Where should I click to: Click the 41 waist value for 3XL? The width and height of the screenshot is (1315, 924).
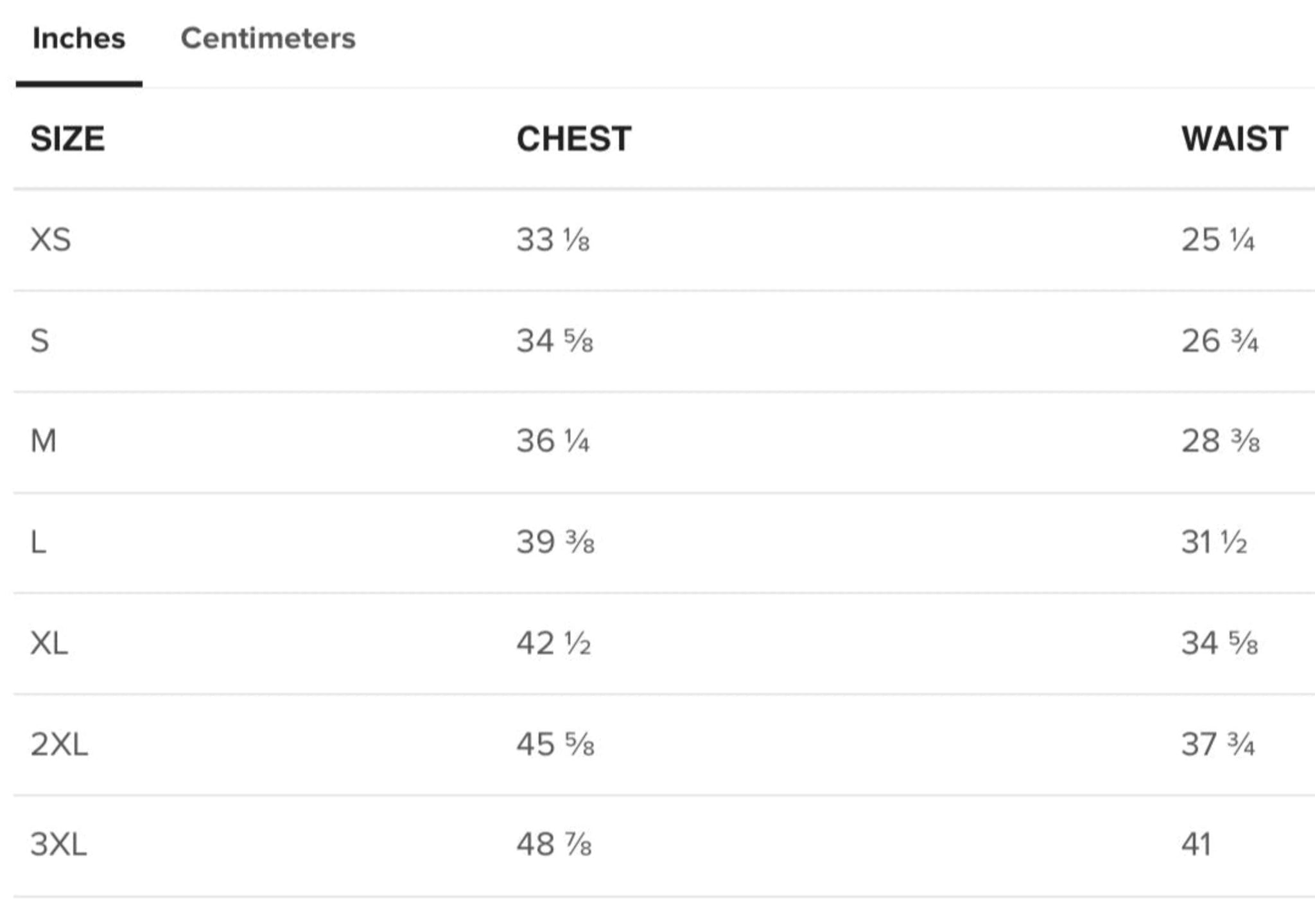pos(1196,844)
